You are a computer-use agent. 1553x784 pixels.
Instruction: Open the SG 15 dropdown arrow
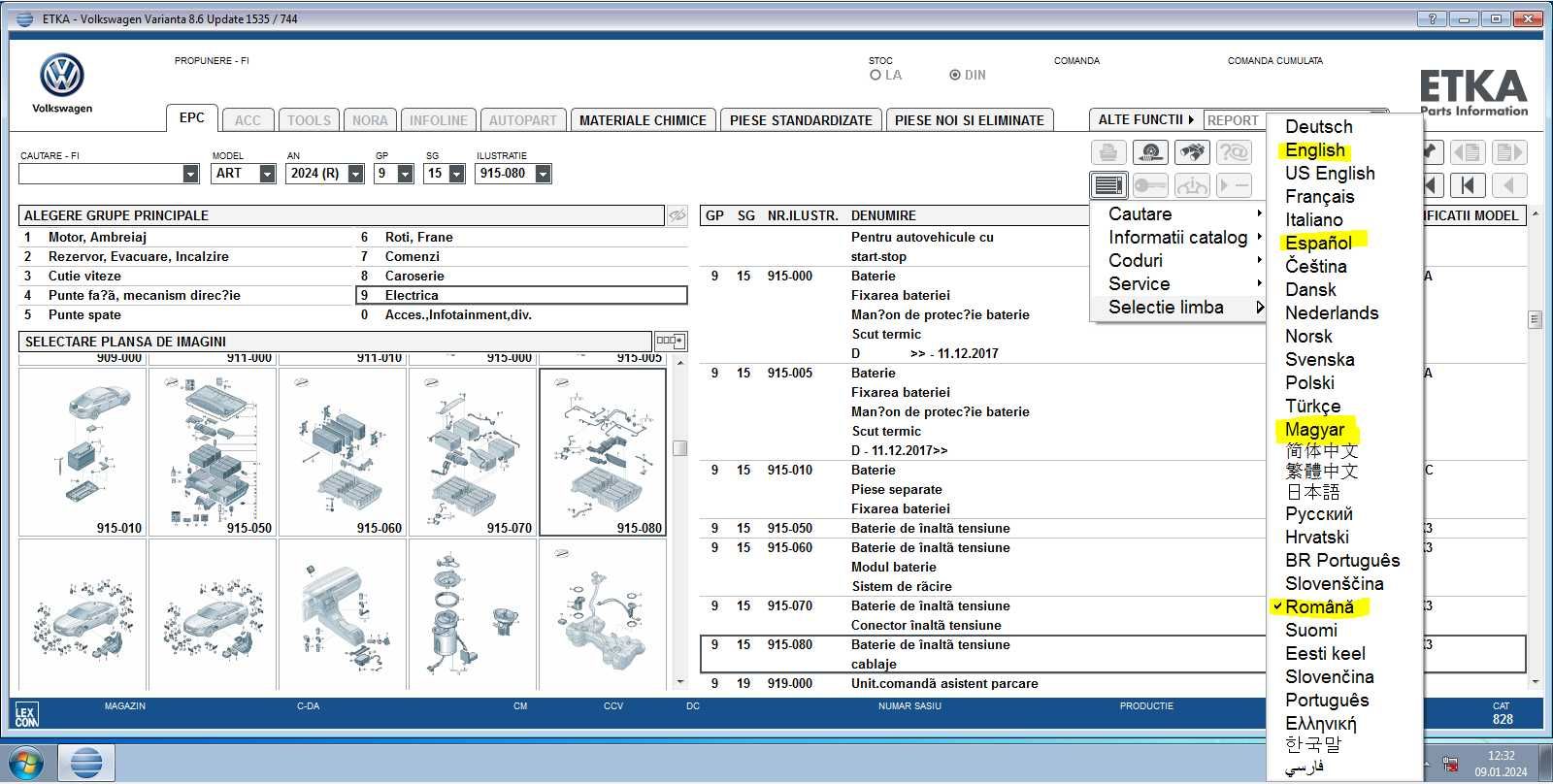pos(456,174)
